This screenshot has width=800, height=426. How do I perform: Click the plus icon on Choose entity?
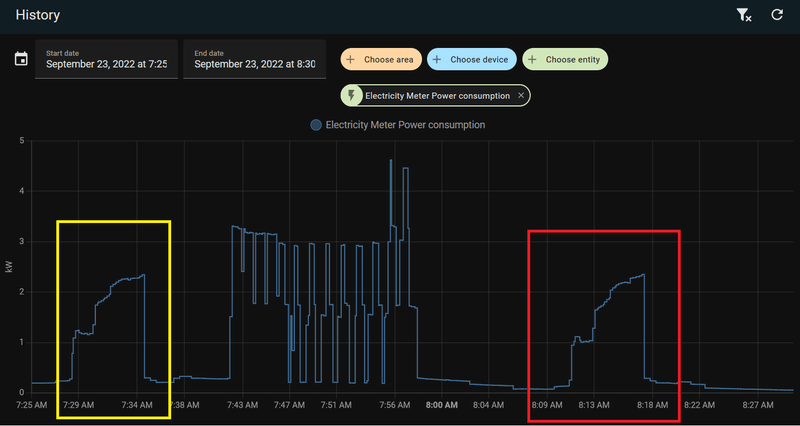(x=532, y=59)
